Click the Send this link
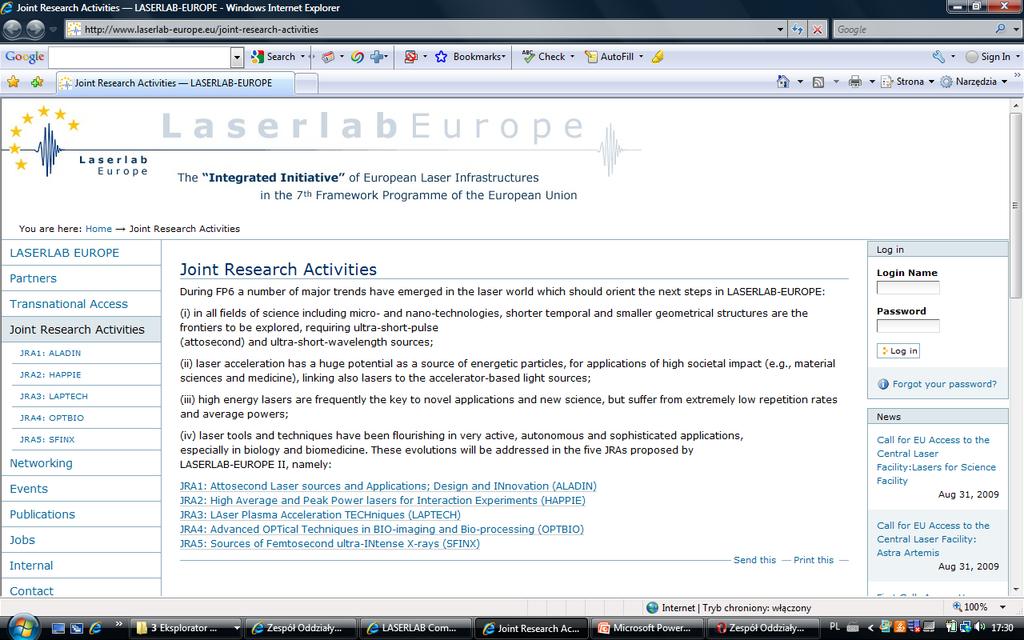Screen dimensions: 1024x640 (755, 560)
